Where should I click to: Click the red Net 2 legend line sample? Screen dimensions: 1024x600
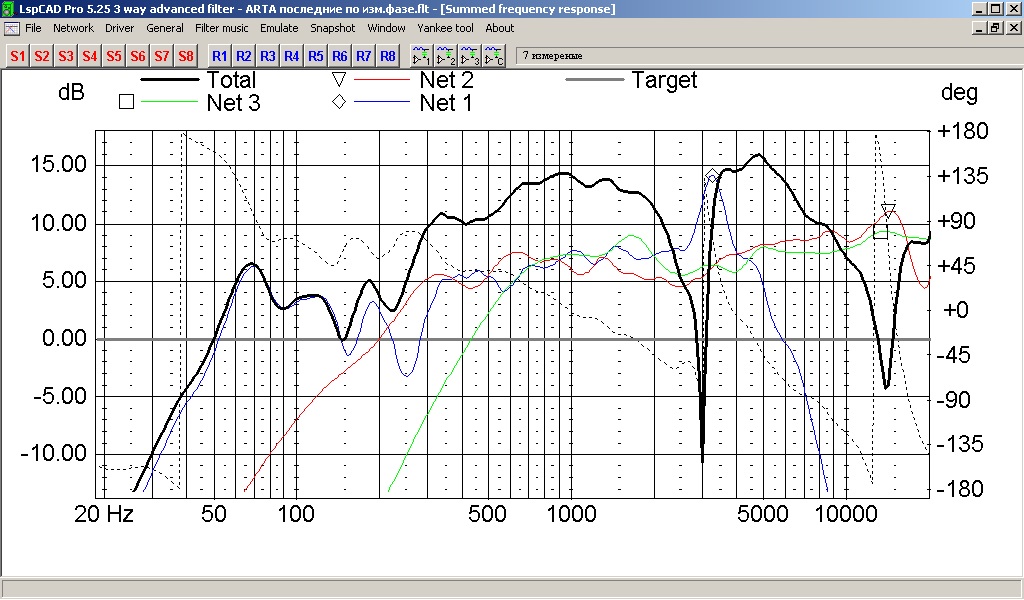click(381, 80)
